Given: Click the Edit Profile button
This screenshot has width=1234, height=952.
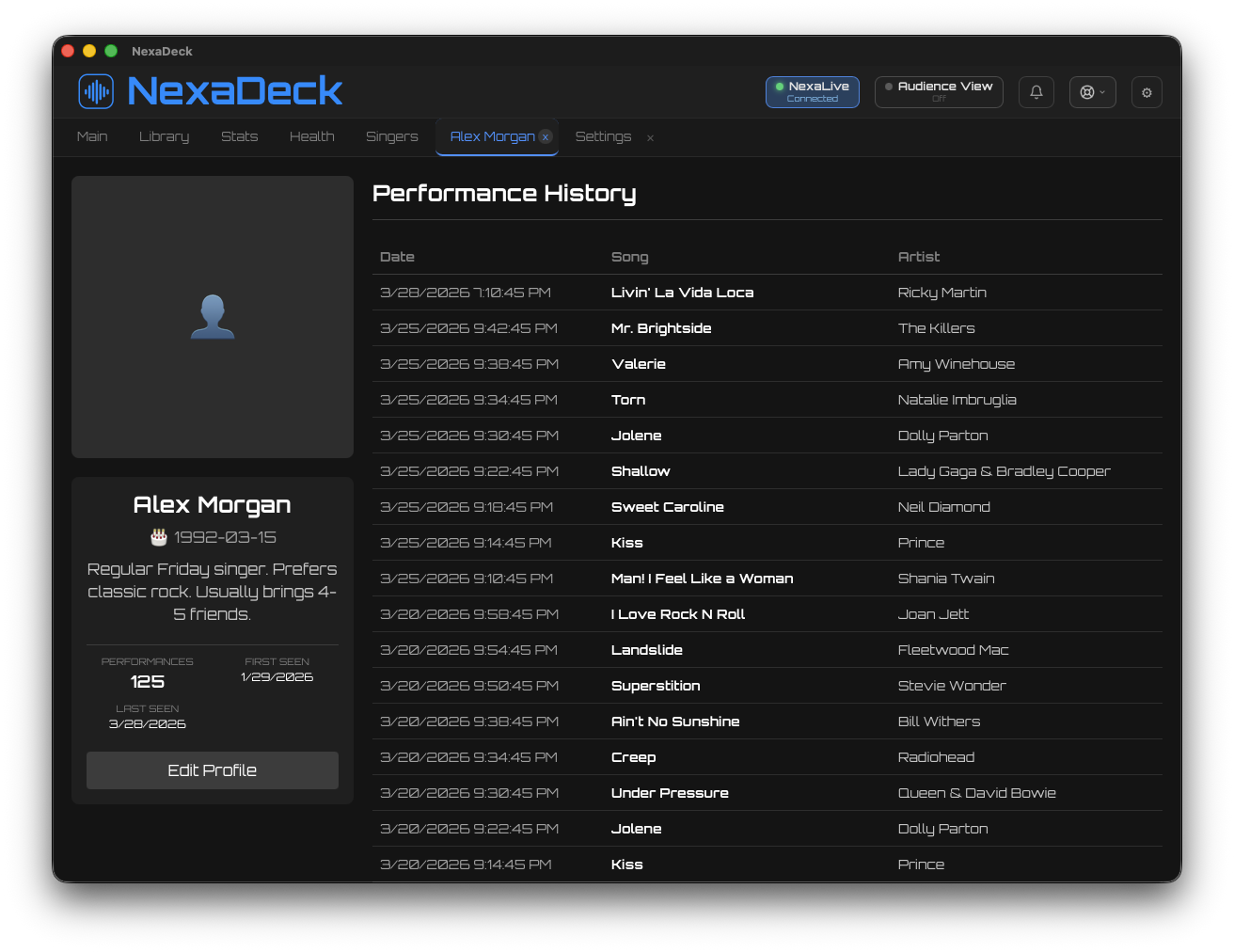Looking at the screenshot, I should [213, 770].
